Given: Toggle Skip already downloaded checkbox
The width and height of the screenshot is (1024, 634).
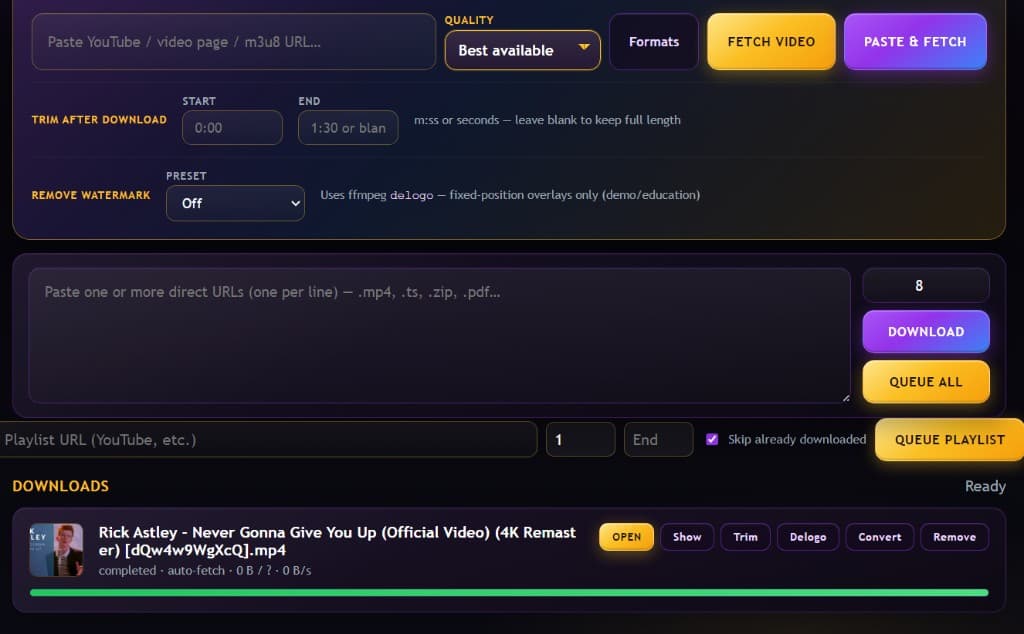Looking at the screenshot, I should tap(712, 439).
